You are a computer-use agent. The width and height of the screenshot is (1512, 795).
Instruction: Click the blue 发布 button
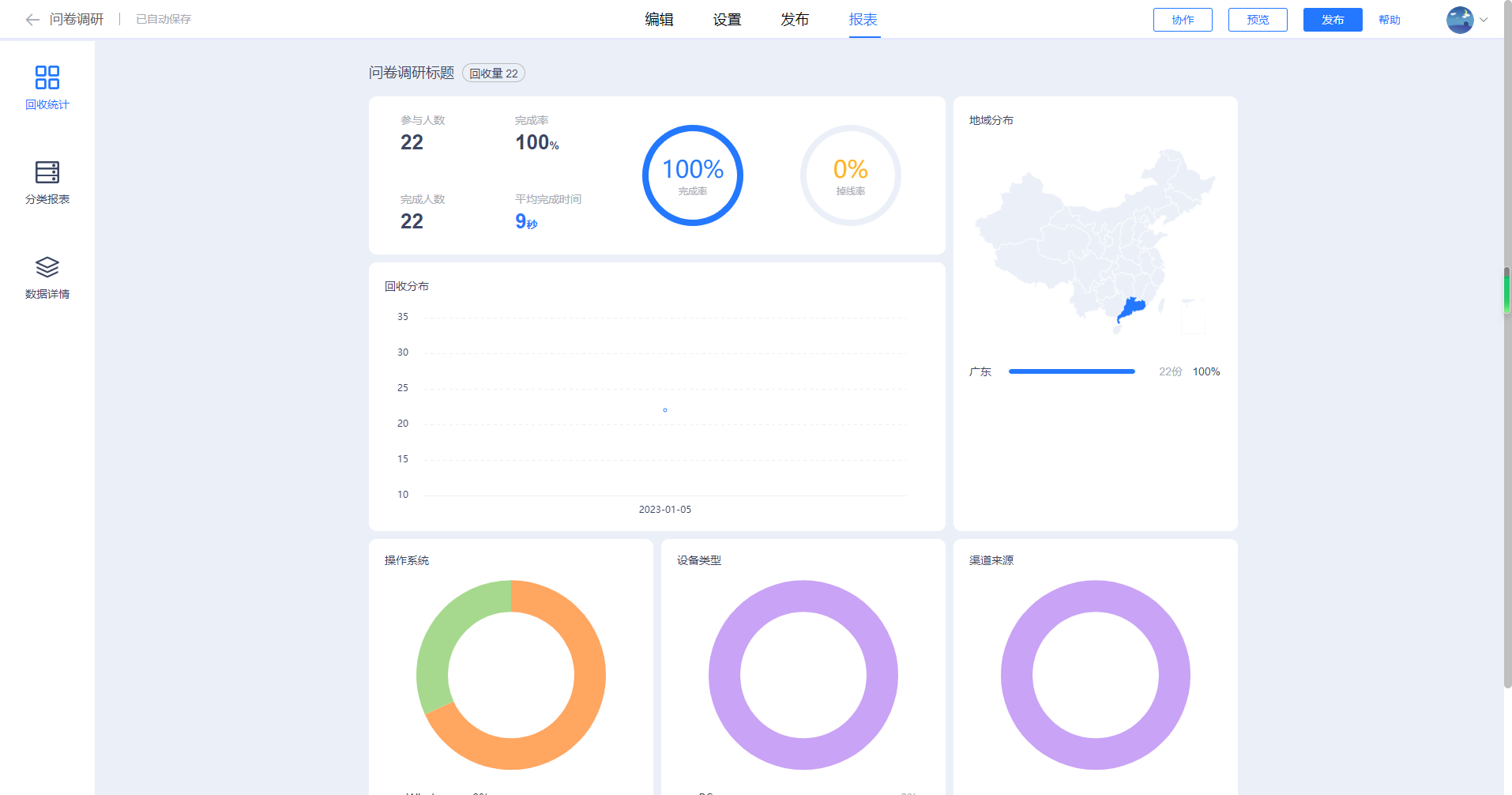(x=1333, y=20)
